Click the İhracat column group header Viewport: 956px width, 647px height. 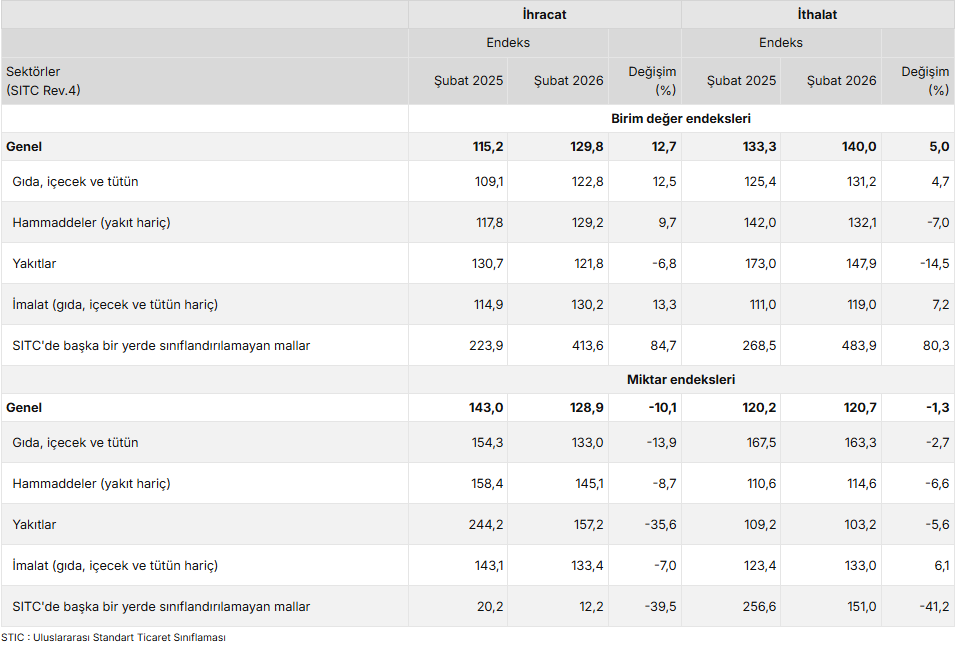[x=544, y=15]
